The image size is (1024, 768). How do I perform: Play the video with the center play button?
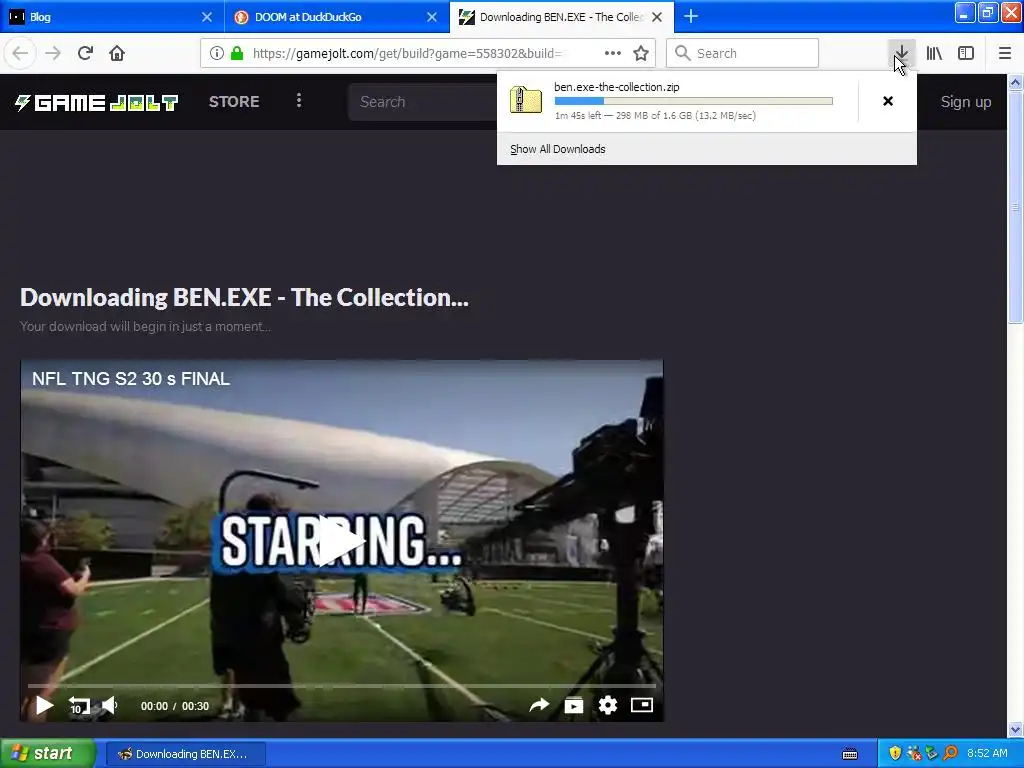342,541
